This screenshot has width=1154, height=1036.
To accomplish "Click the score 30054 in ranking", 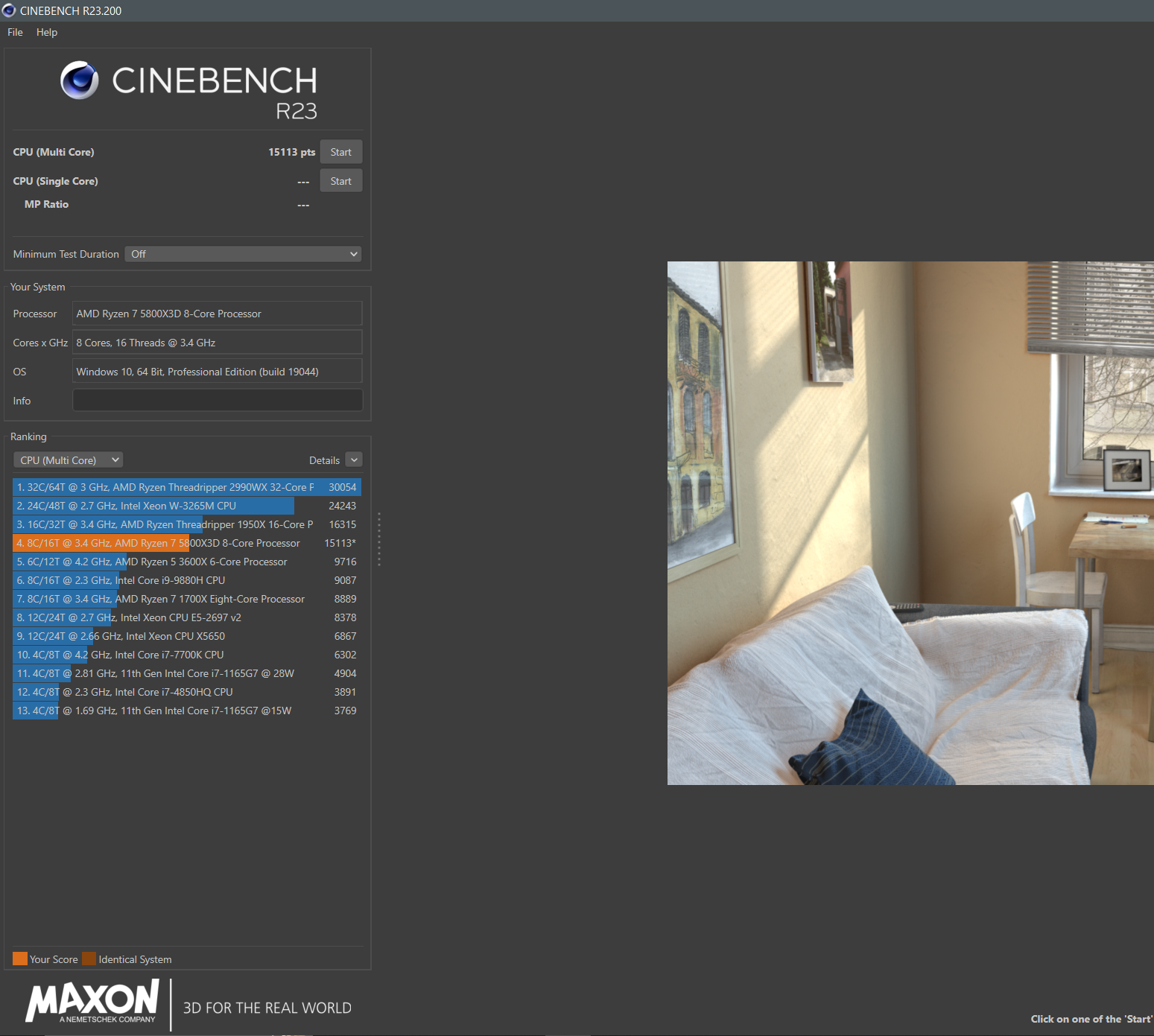I will 343,487.
